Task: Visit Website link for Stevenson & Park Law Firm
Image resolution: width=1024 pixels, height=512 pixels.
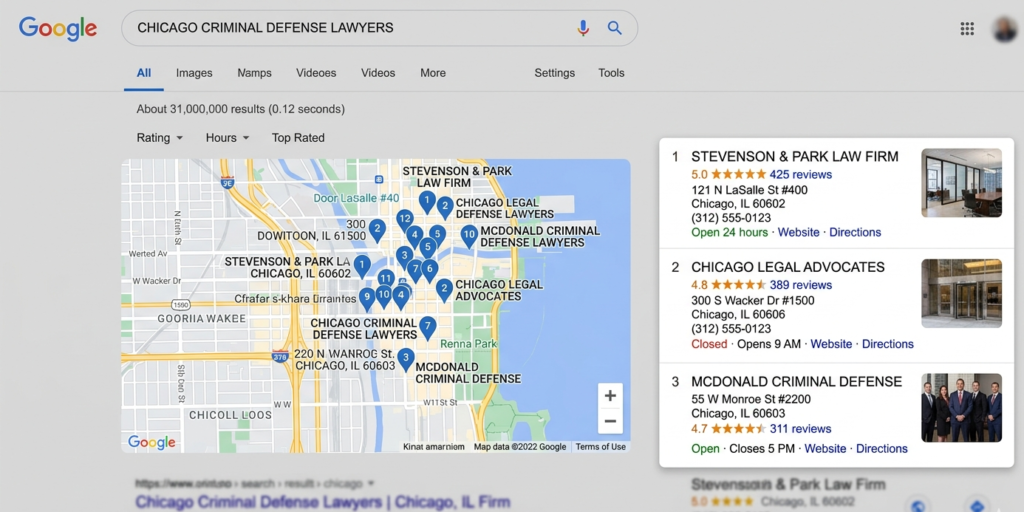Action: [798, 232]
